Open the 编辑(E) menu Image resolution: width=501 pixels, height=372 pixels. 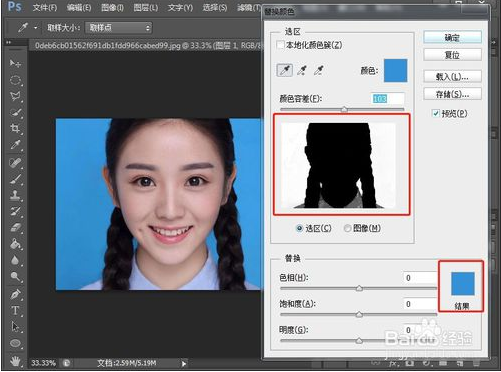coord(79,7)
